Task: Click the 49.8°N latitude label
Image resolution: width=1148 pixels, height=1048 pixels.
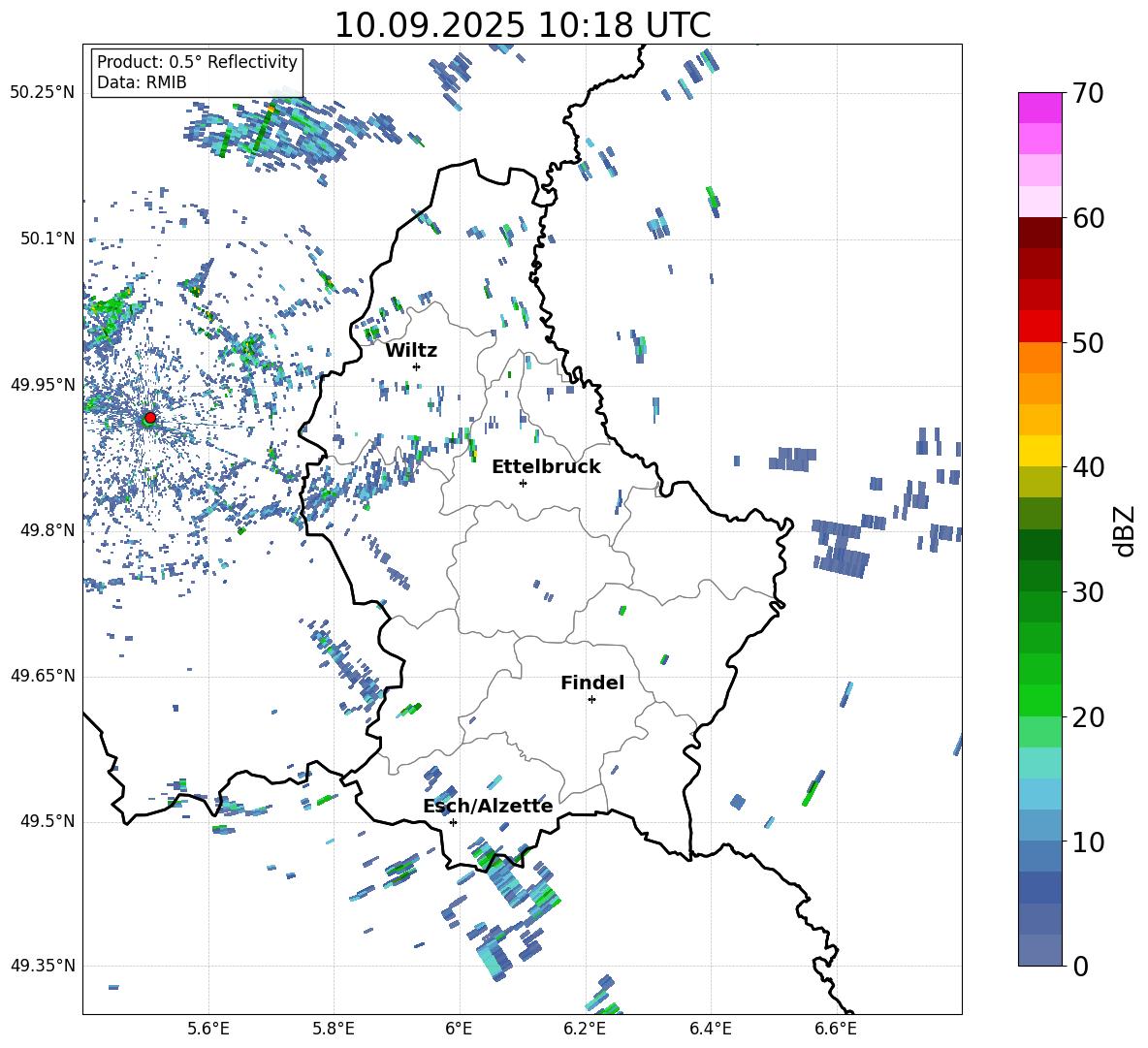Action: click(48, 530)
